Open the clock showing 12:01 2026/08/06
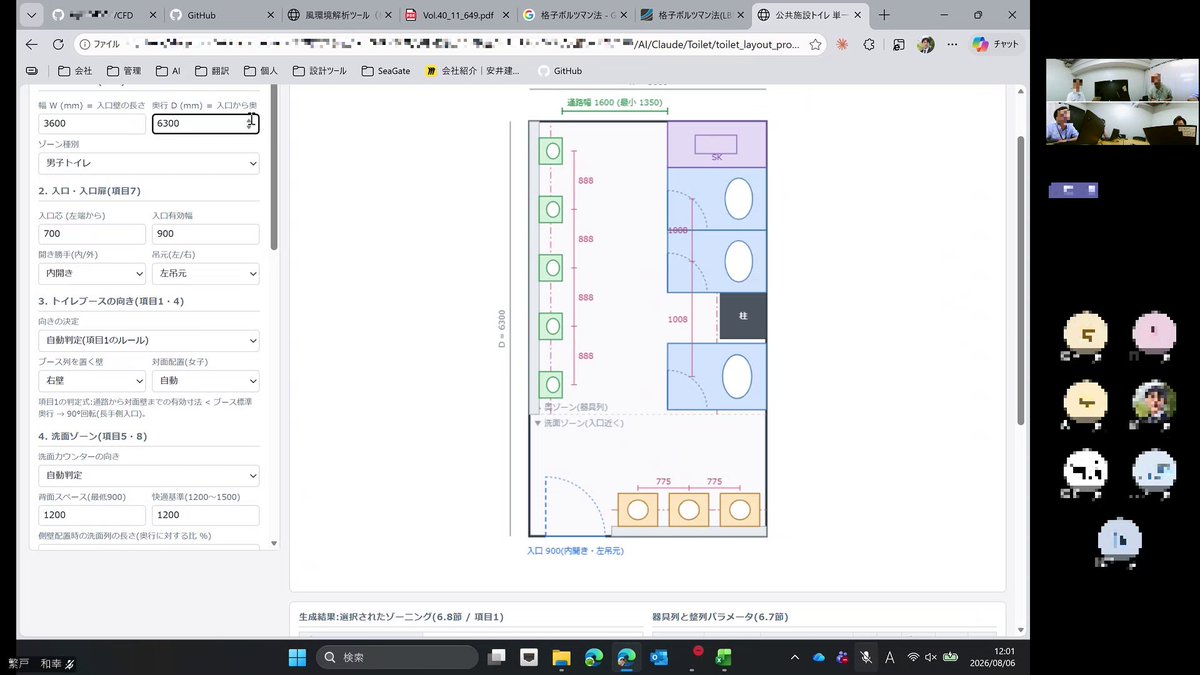 click(990, 657)
